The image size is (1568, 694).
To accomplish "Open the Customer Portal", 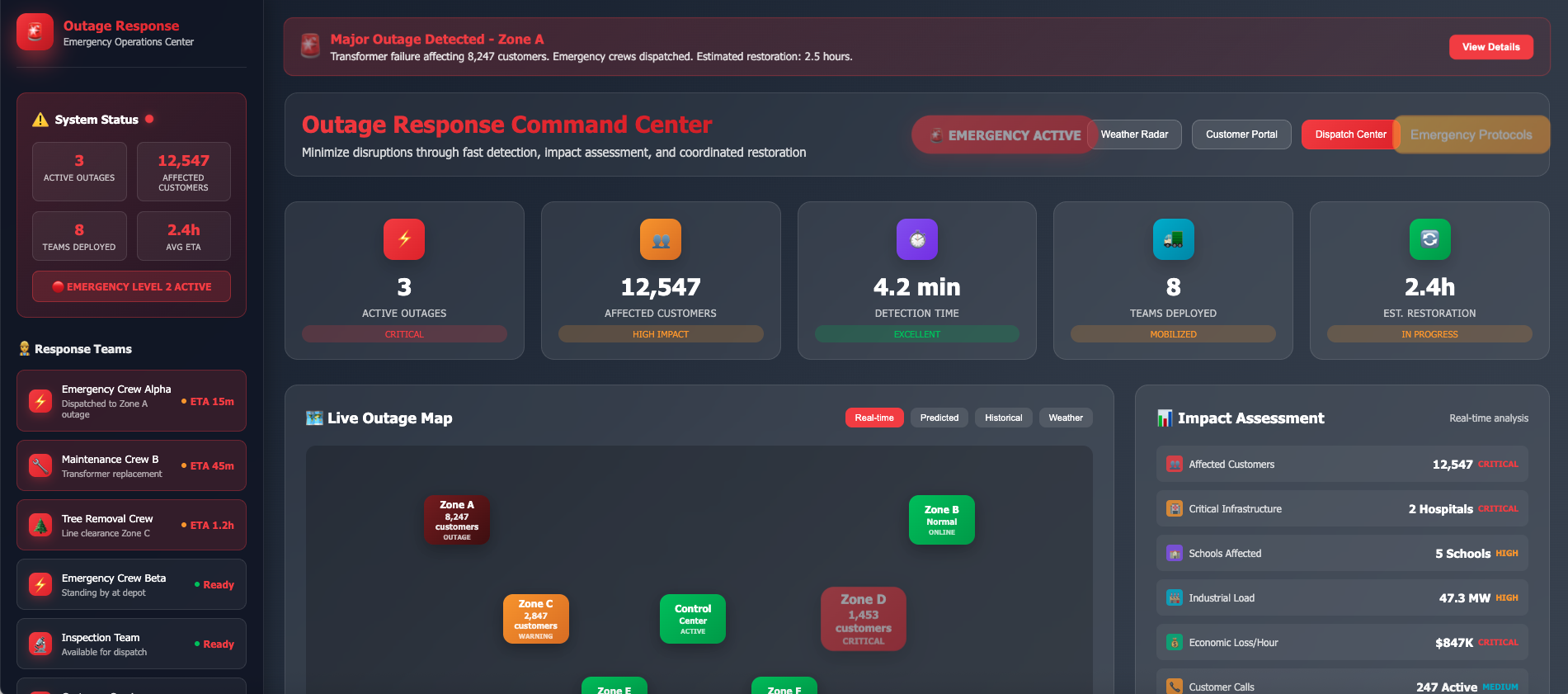I will 1241,135.
